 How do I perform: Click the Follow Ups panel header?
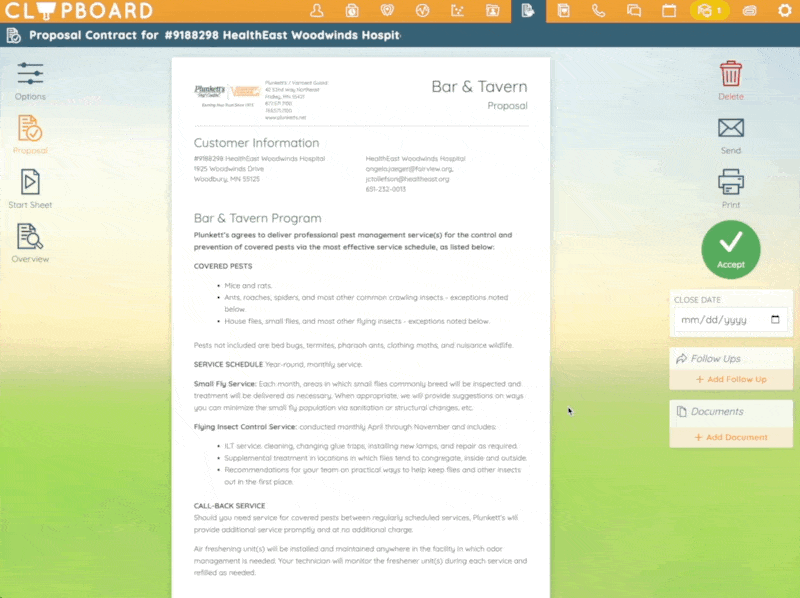731,359
